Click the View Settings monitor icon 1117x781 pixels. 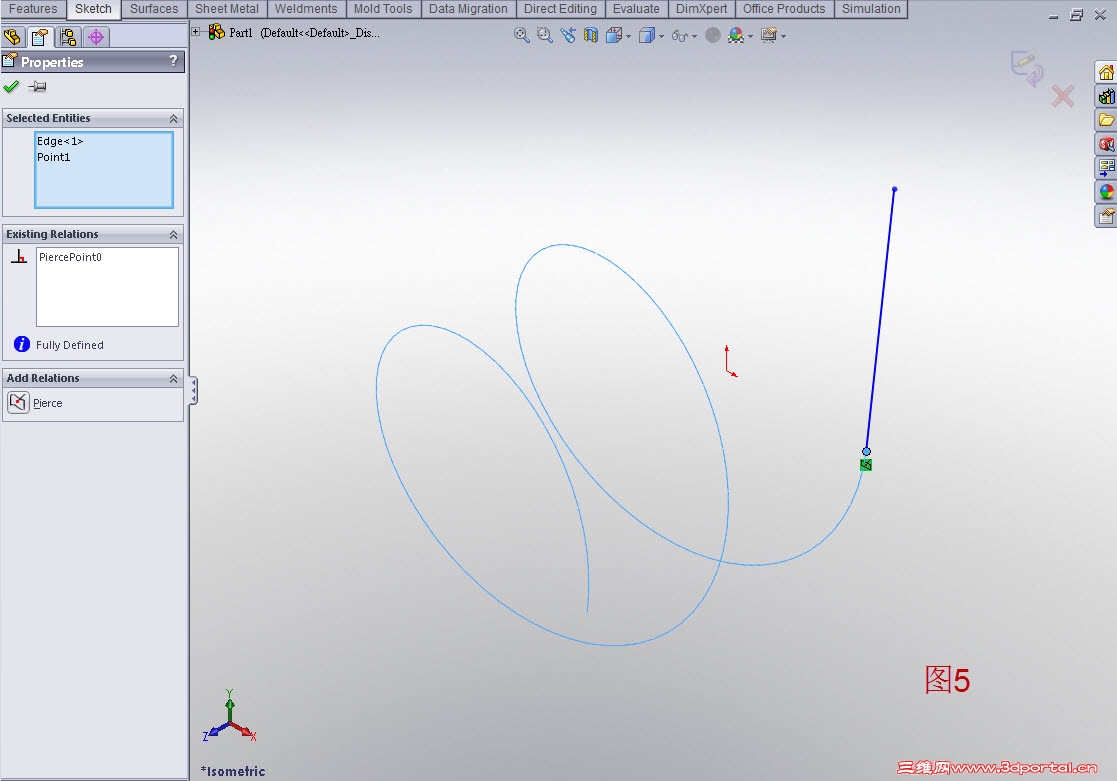tap(769, 35)
